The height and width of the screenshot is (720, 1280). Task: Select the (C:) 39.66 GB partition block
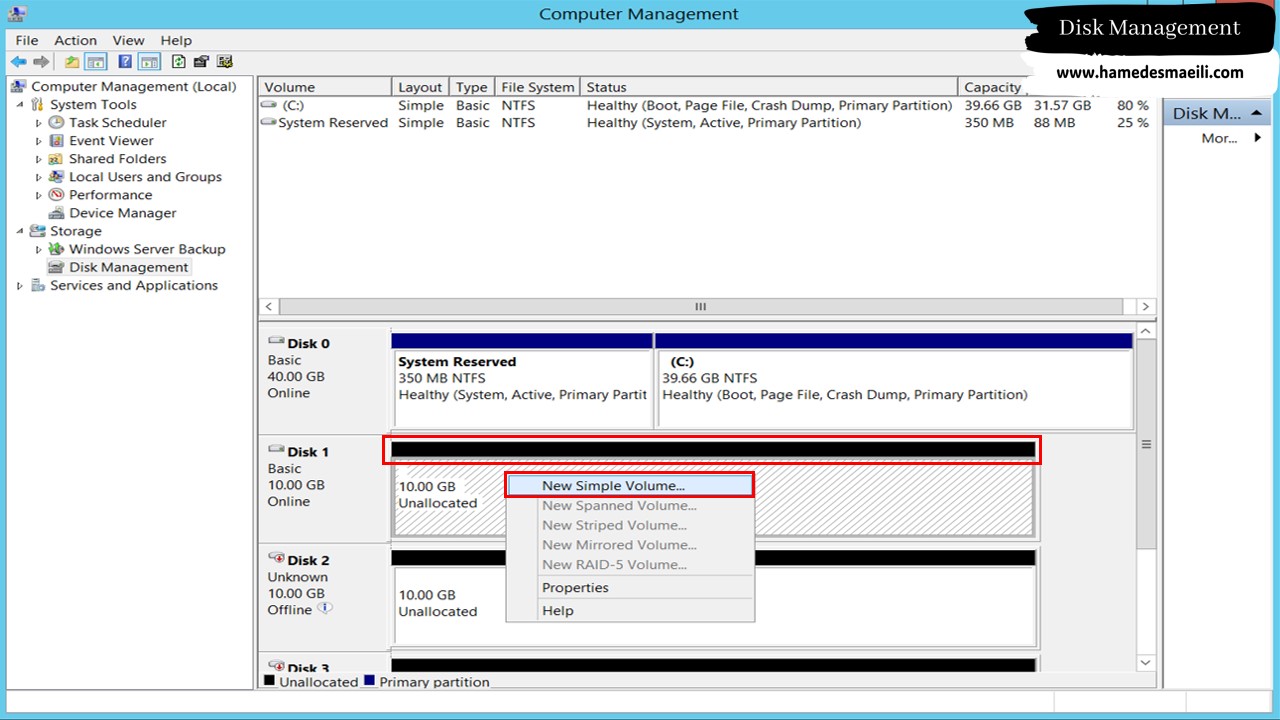894,382
